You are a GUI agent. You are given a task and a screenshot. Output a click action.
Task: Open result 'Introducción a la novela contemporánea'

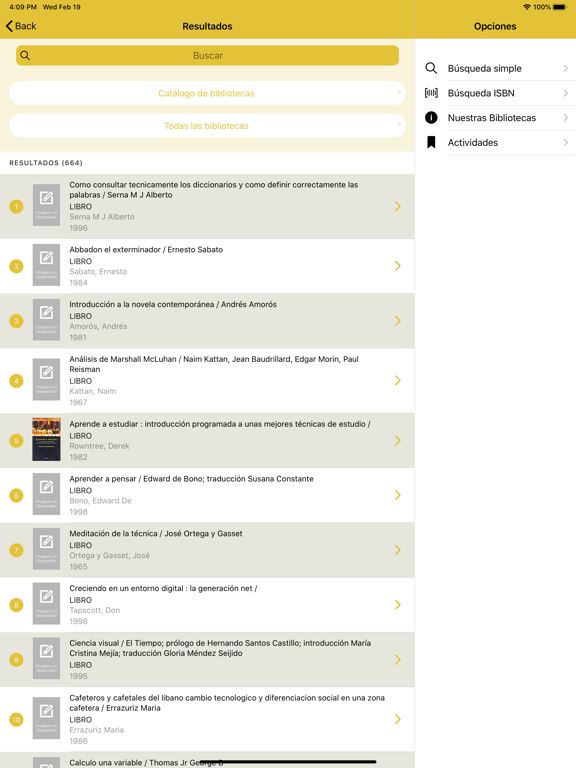[x=207, y=321]
